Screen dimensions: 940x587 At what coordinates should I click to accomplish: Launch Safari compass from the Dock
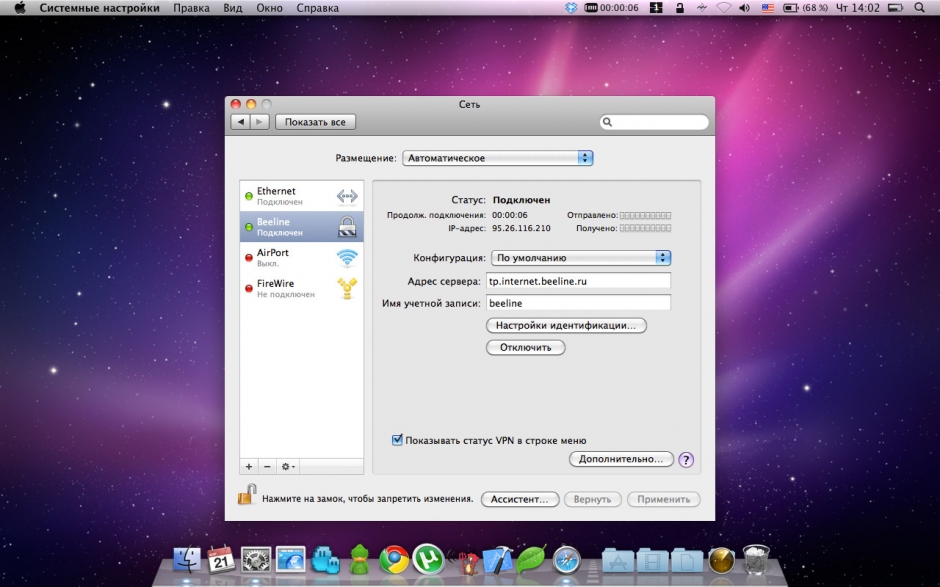tap(566, 560)
